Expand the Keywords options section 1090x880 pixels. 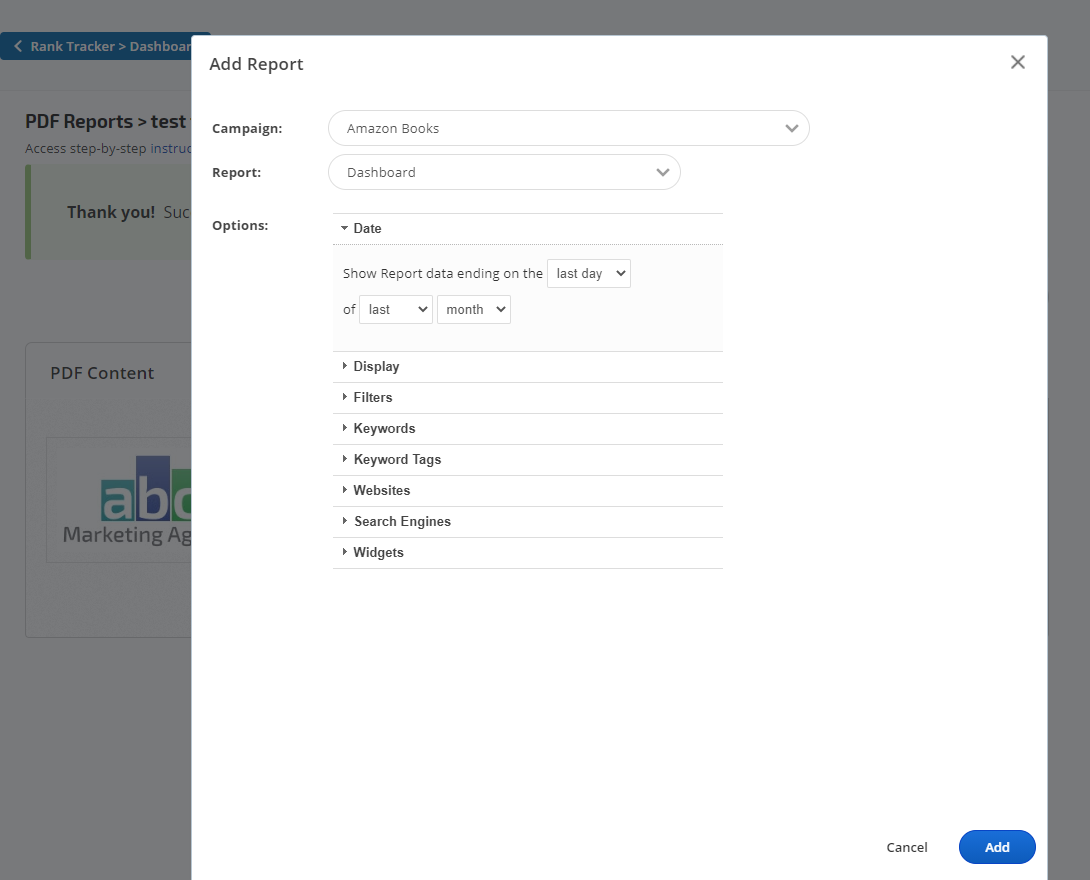(384, 428)
